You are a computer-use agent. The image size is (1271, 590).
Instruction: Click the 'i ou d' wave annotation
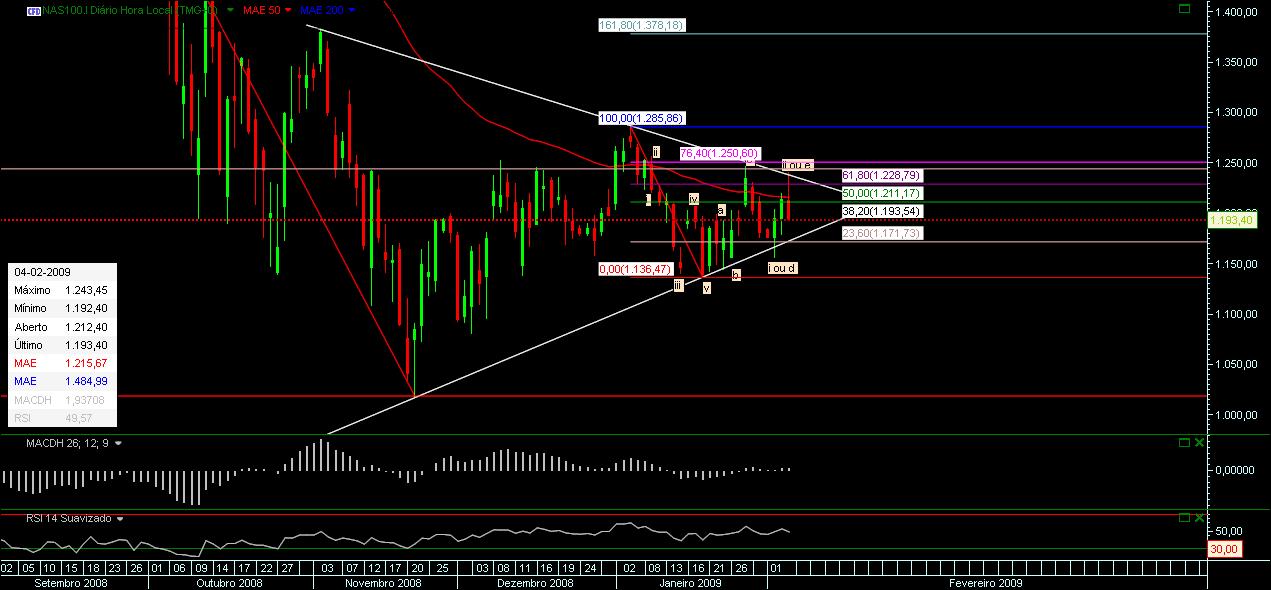point(782,267)
